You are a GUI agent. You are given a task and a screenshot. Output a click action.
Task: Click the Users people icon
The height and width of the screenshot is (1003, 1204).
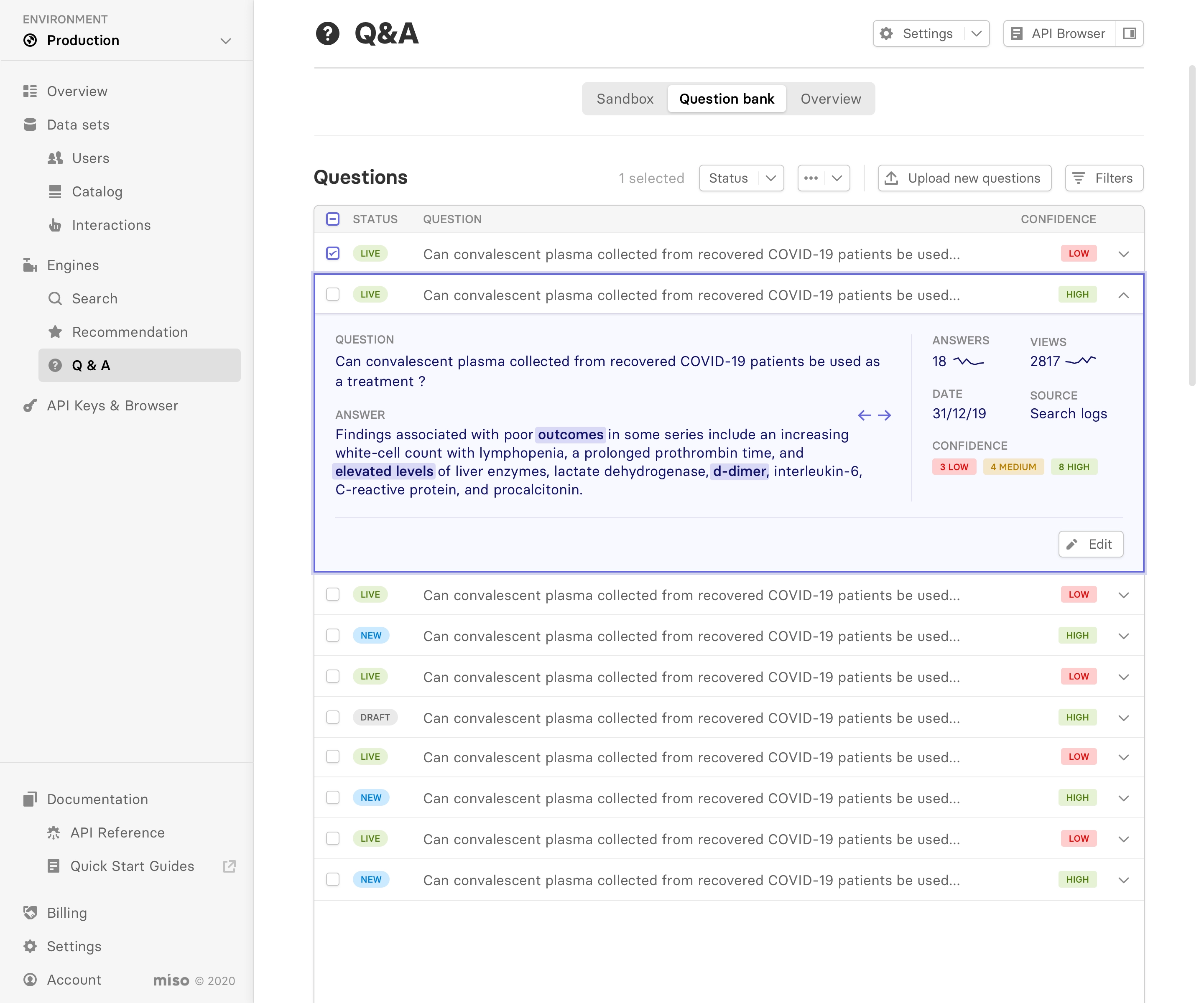[55, 158]
